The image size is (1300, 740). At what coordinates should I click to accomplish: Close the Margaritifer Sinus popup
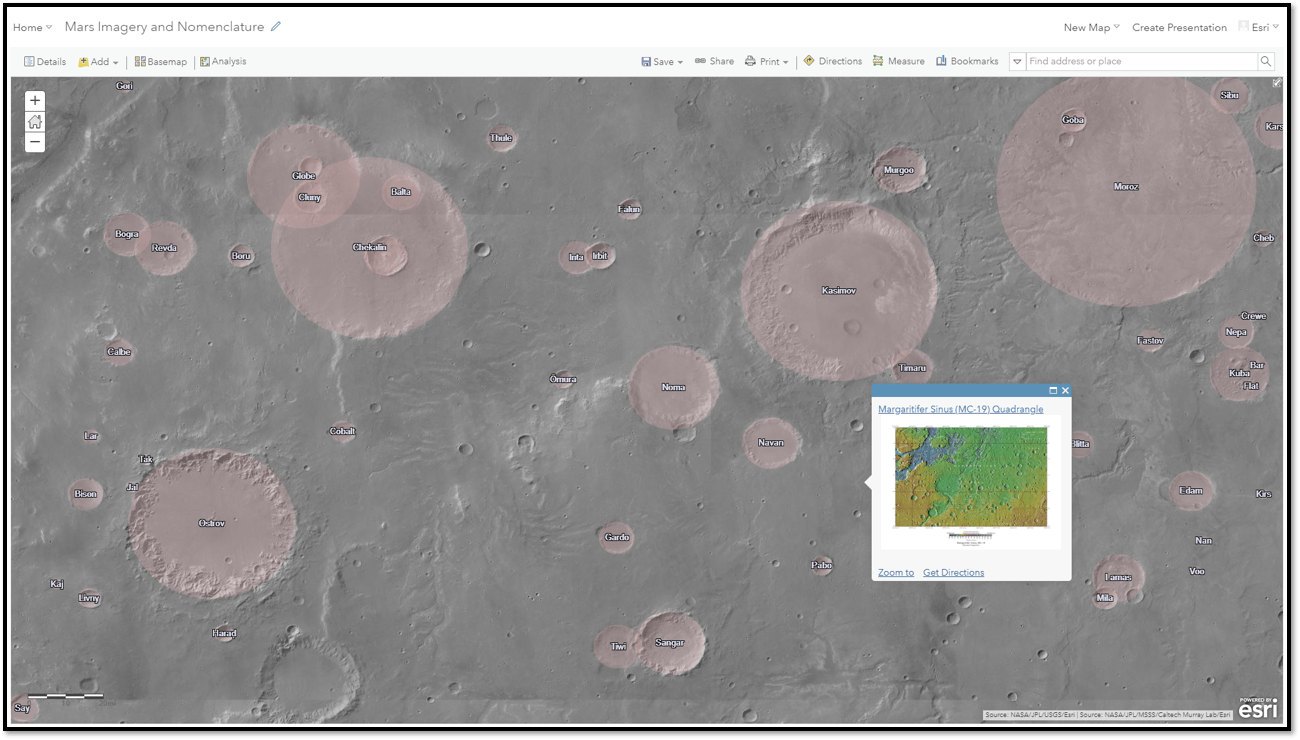1065,390
